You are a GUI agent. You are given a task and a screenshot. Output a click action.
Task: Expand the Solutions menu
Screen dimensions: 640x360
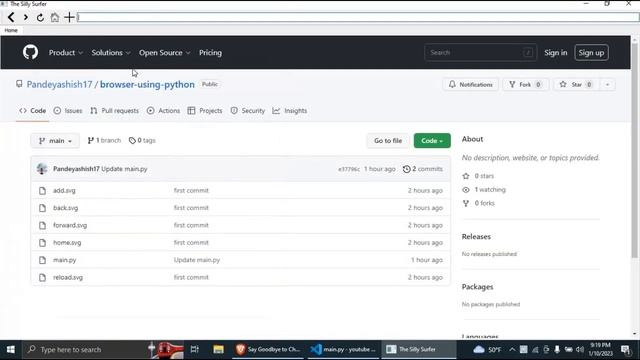(x=111, y=53)
